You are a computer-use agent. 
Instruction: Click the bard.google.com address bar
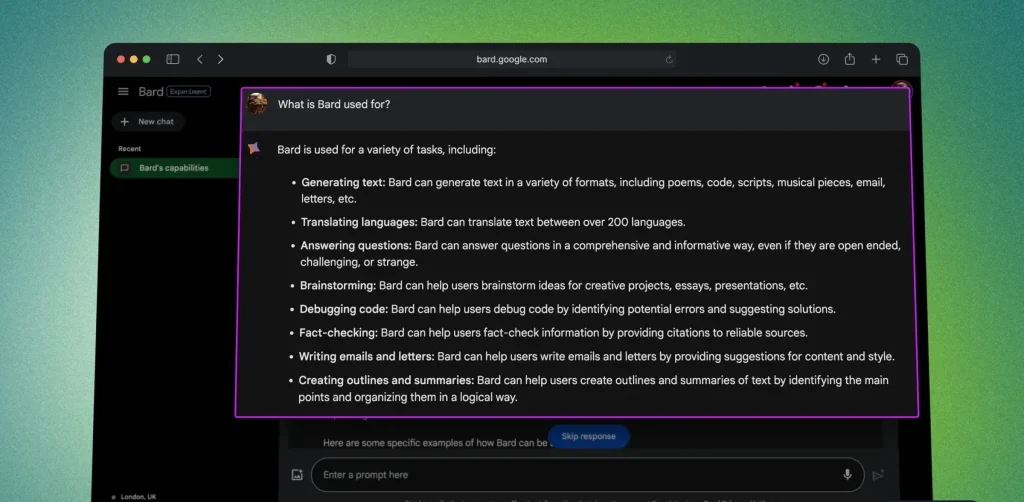coord(511,59)
